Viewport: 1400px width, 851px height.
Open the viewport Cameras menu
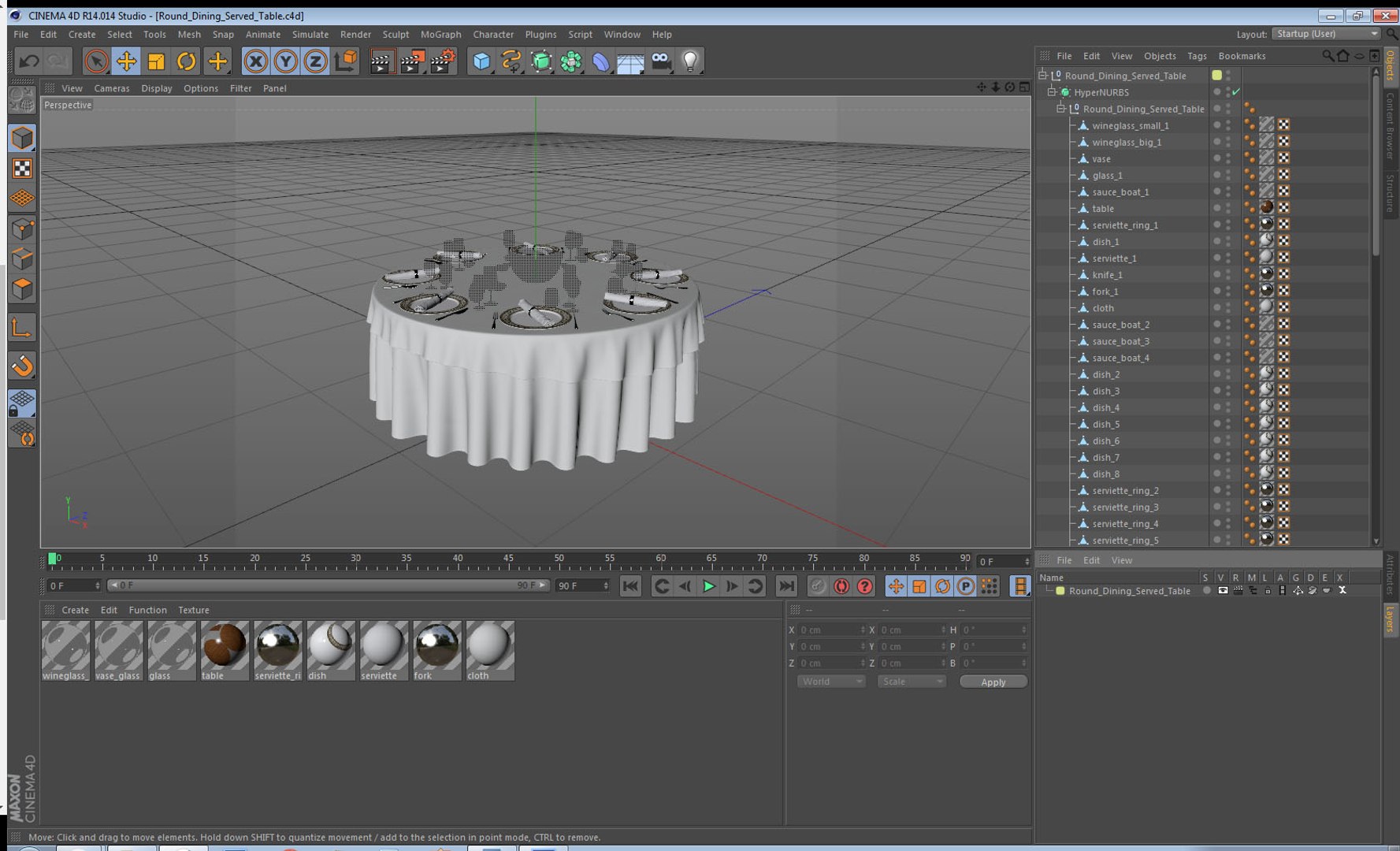(x=112, y=88)
